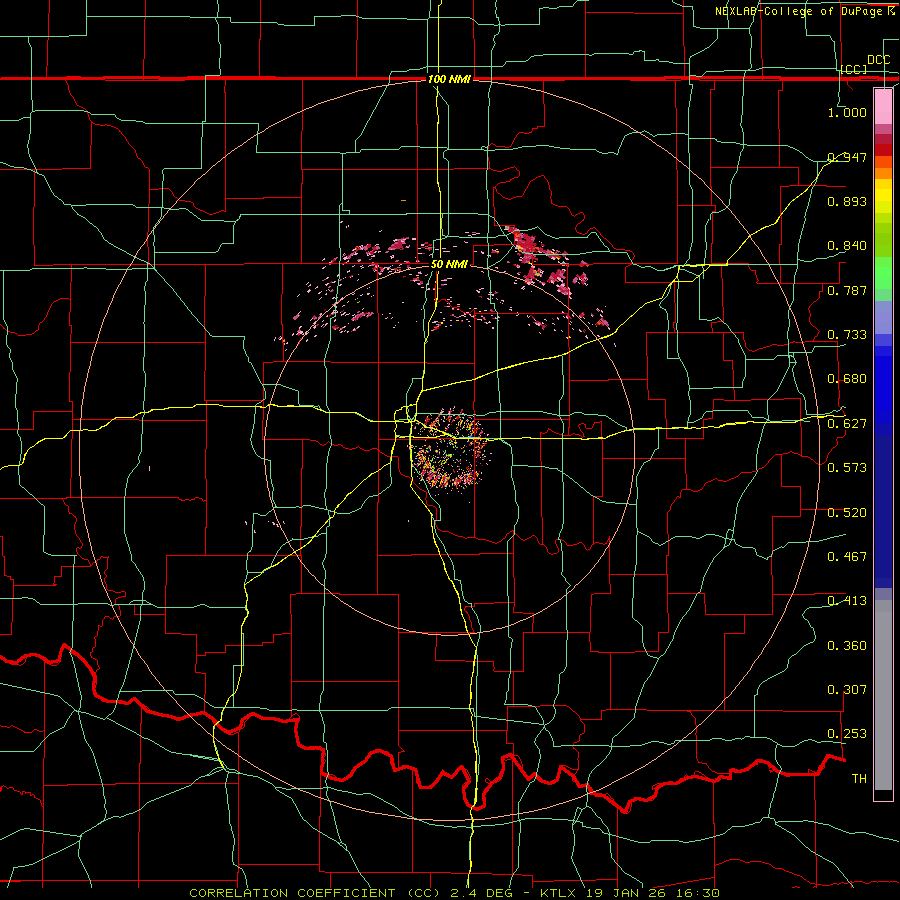The height and width of the screenshot is (900, 900).
Task: Click the 0.307 legend value
Action: (x=847, y=689)
